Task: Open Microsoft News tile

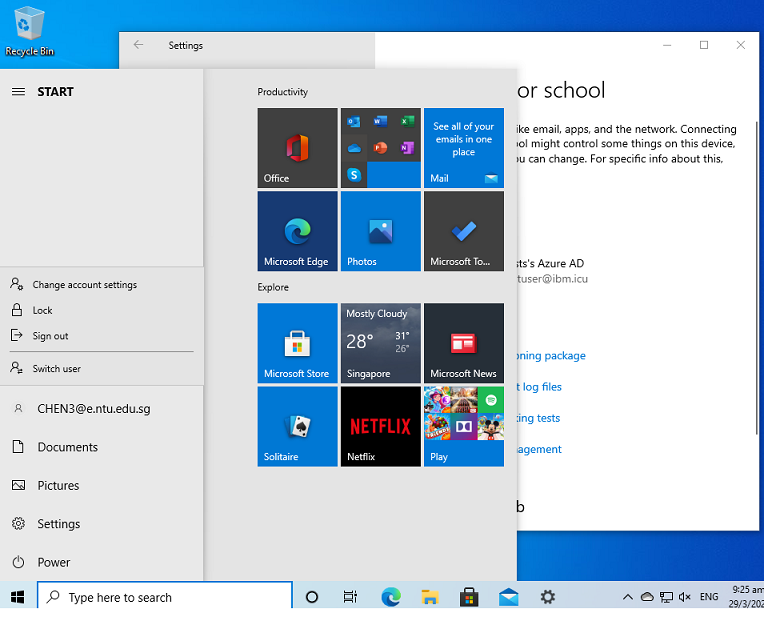Action: coord(464,343)
